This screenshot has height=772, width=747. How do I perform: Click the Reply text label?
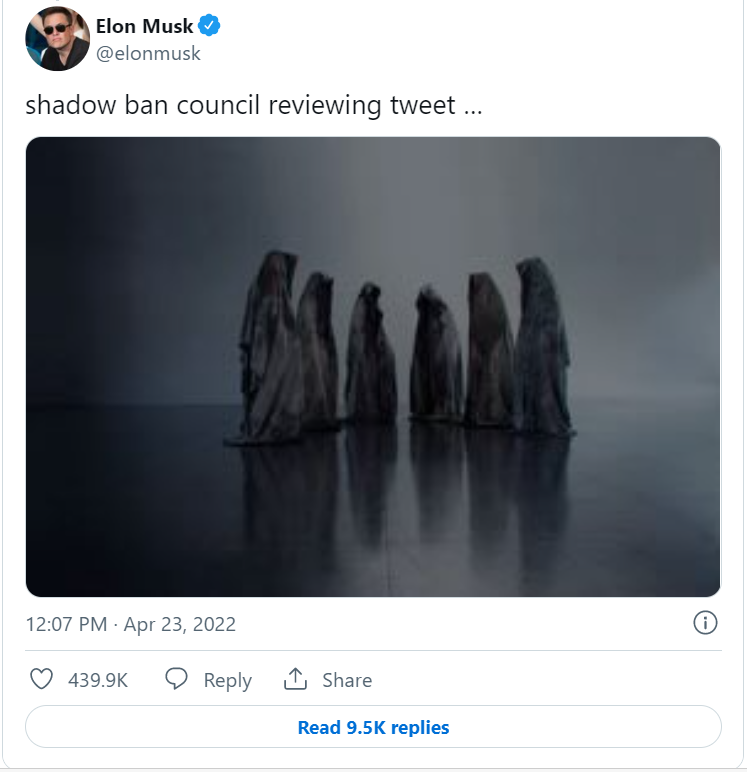coord(227,680)
